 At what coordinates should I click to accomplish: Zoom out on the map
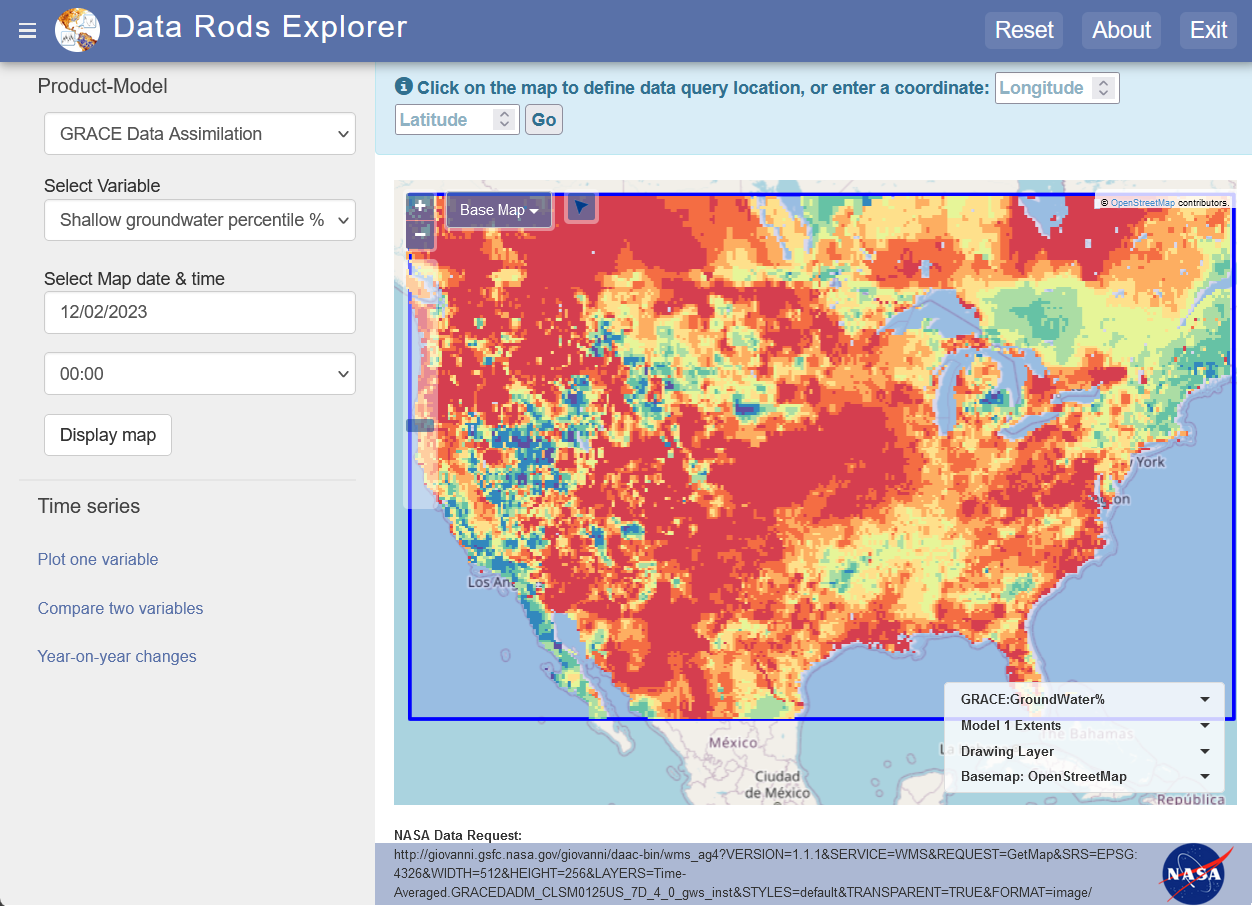pyautogui.click(x=420, y=235)
